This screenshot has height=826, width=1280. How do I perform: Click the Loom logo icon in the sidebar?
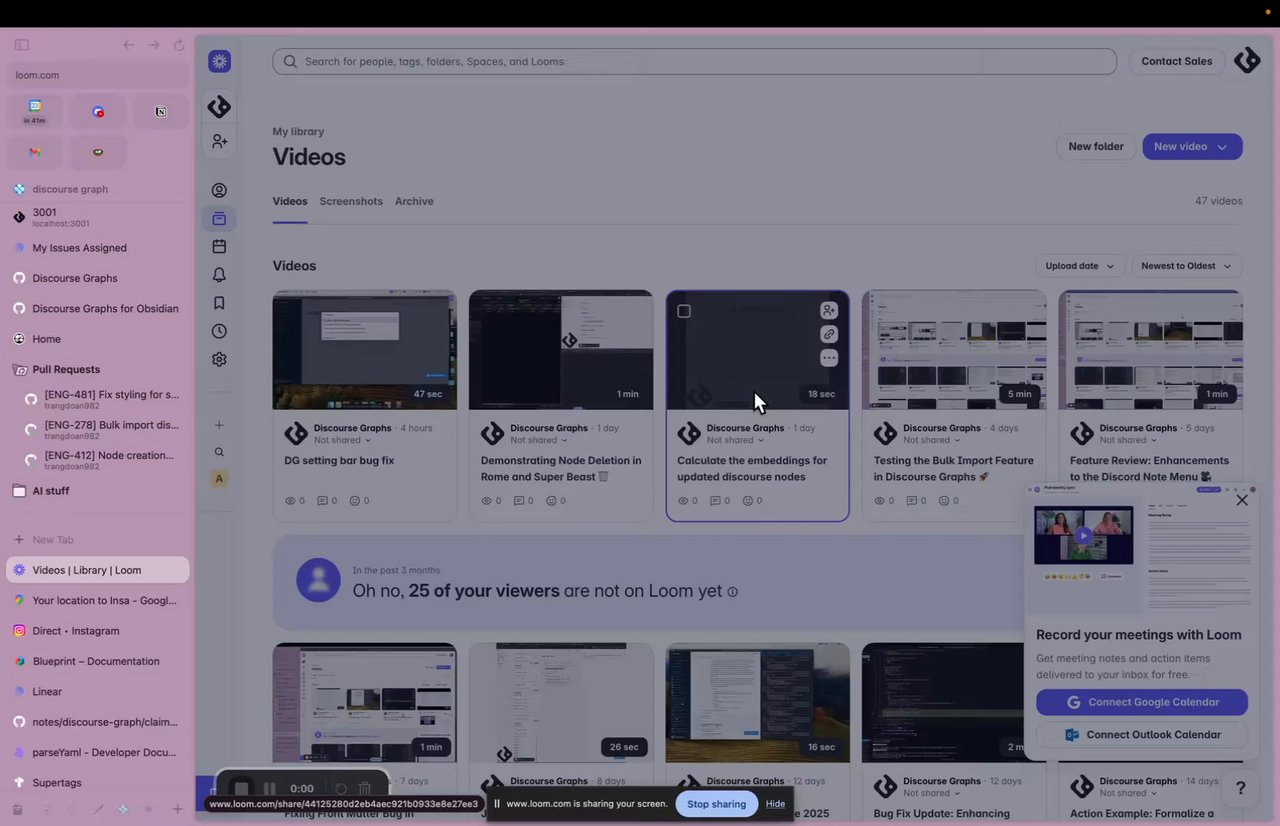pyautogui.click(x=220, y=61)
